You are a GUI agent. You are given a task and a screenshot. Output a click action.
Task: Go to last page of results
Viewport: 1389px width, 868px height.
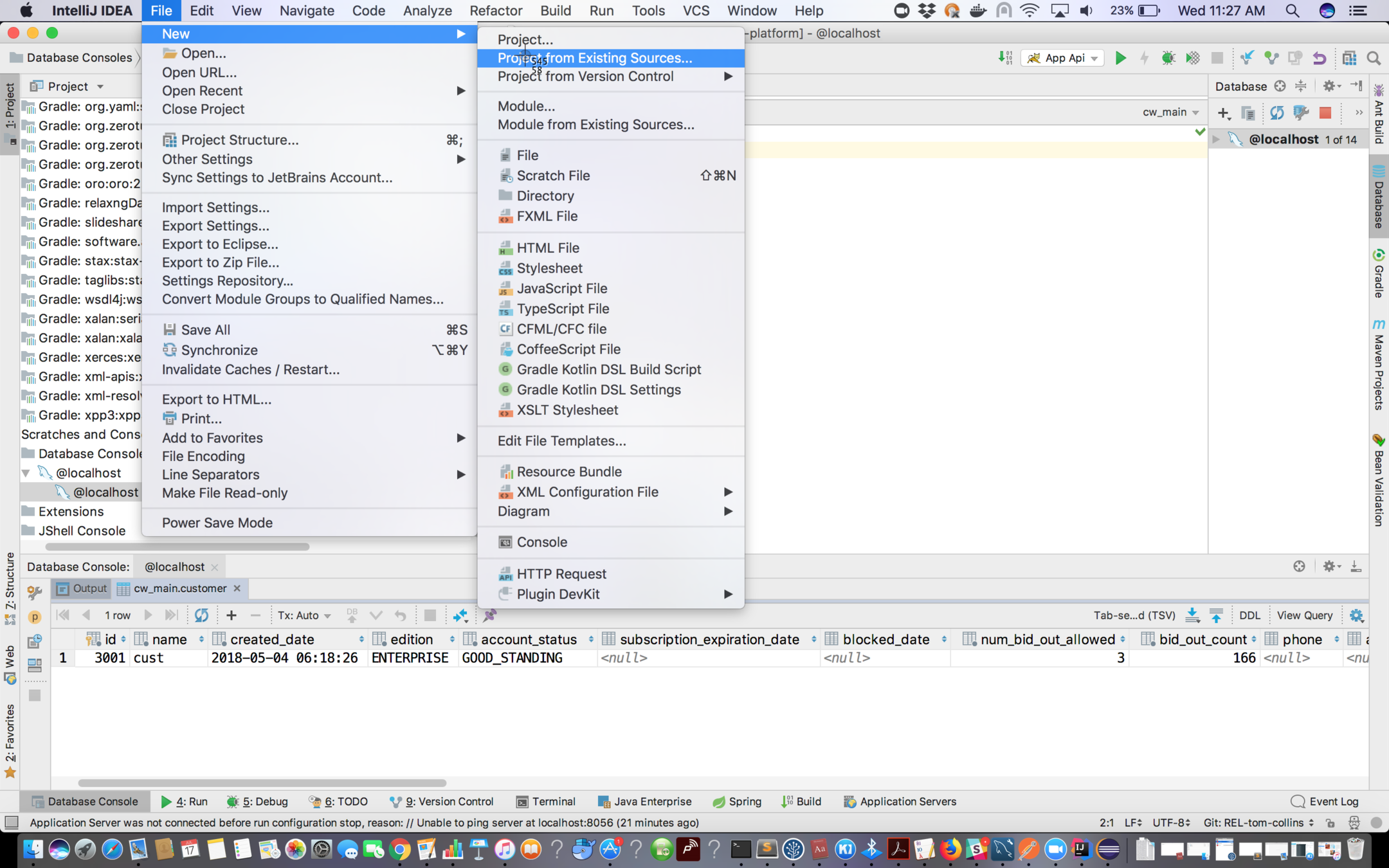click(x=171, y=615)
